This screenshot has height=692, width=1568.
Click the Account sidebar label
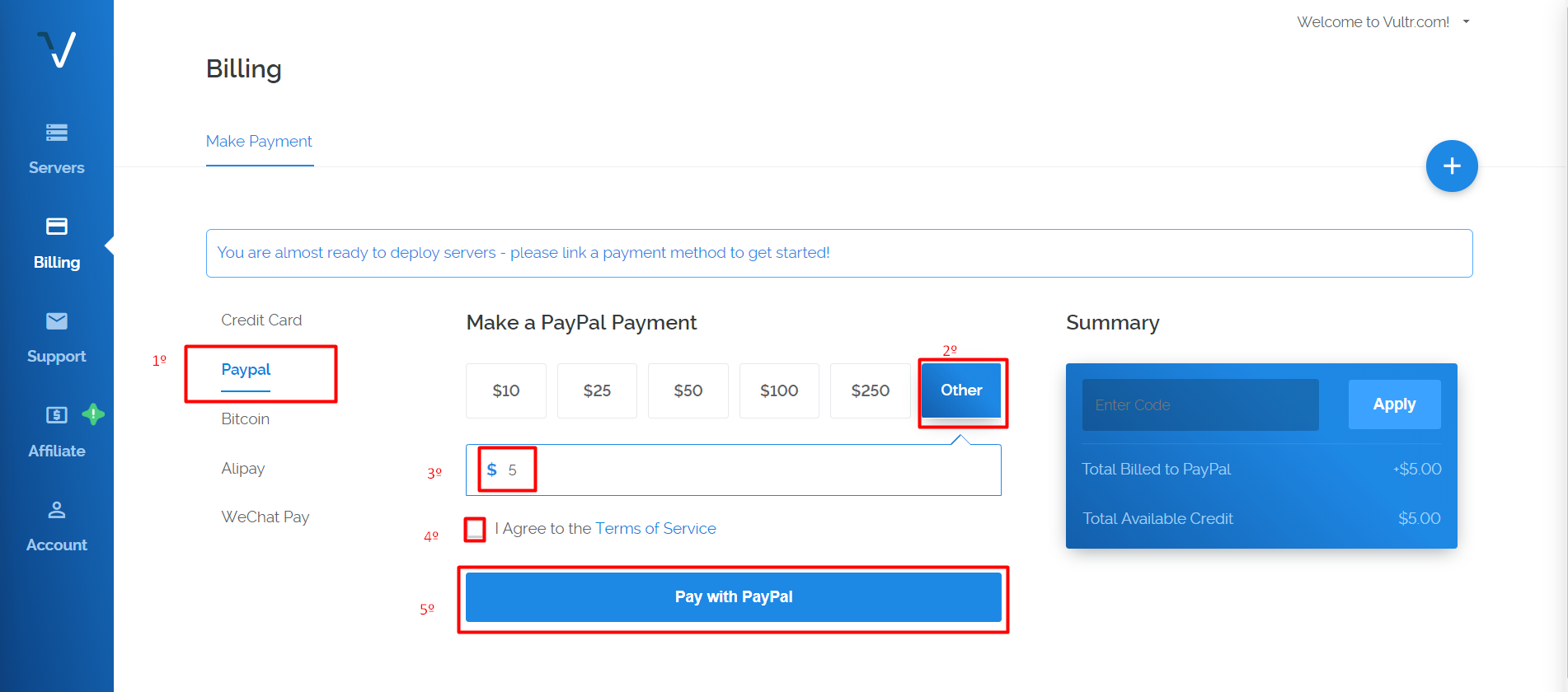(x=57, y=545)
